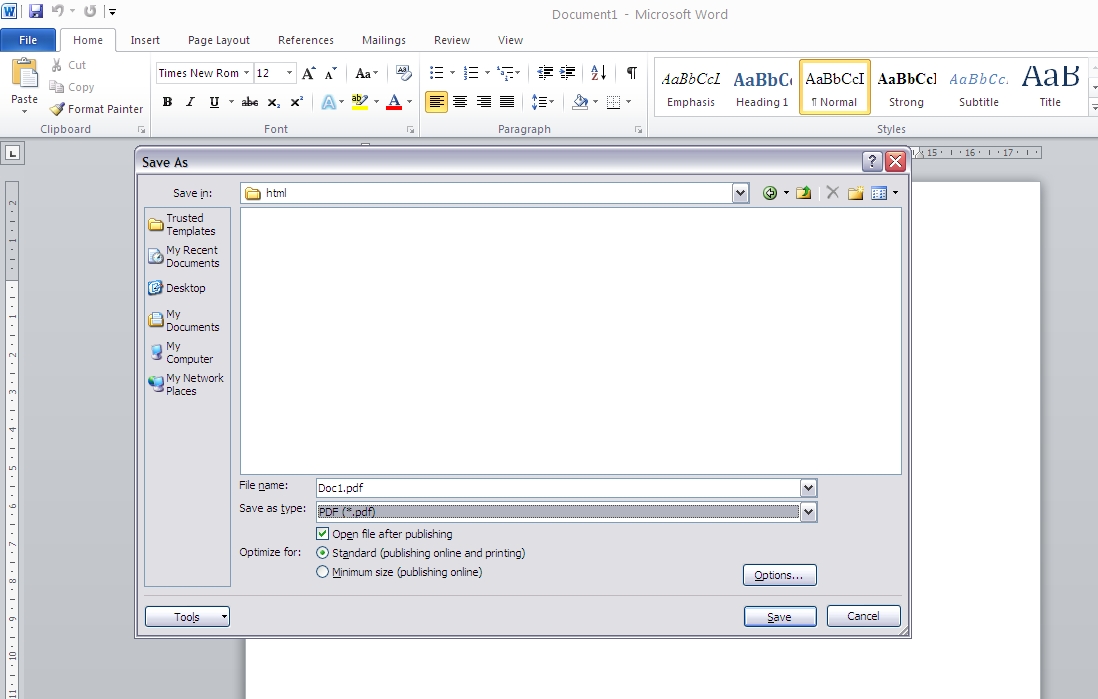Switch to the Mailings tab
Screen dimensions: 1098x699
384,40
